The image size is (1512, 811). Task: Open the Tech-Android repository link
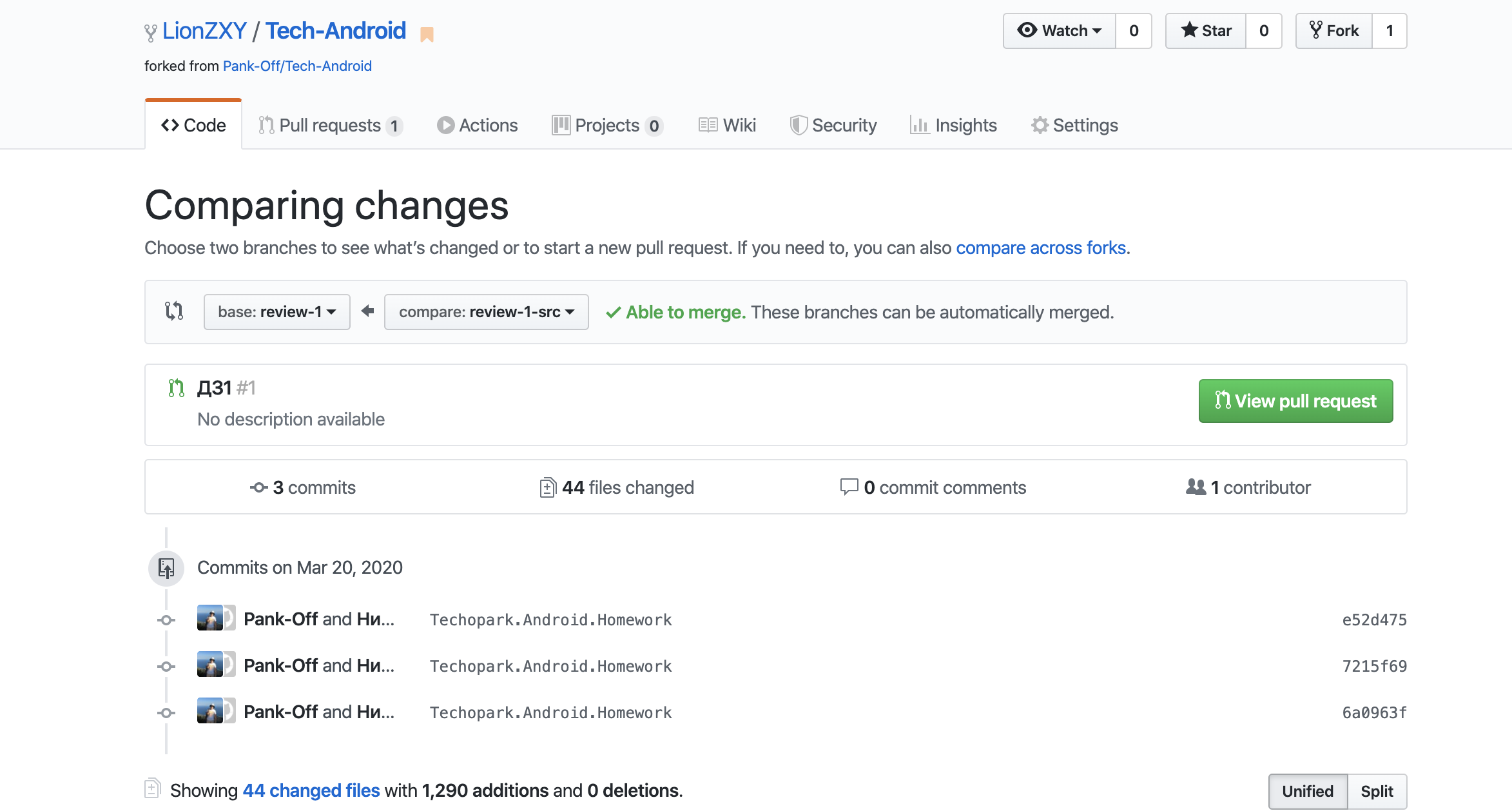[336, 31]
